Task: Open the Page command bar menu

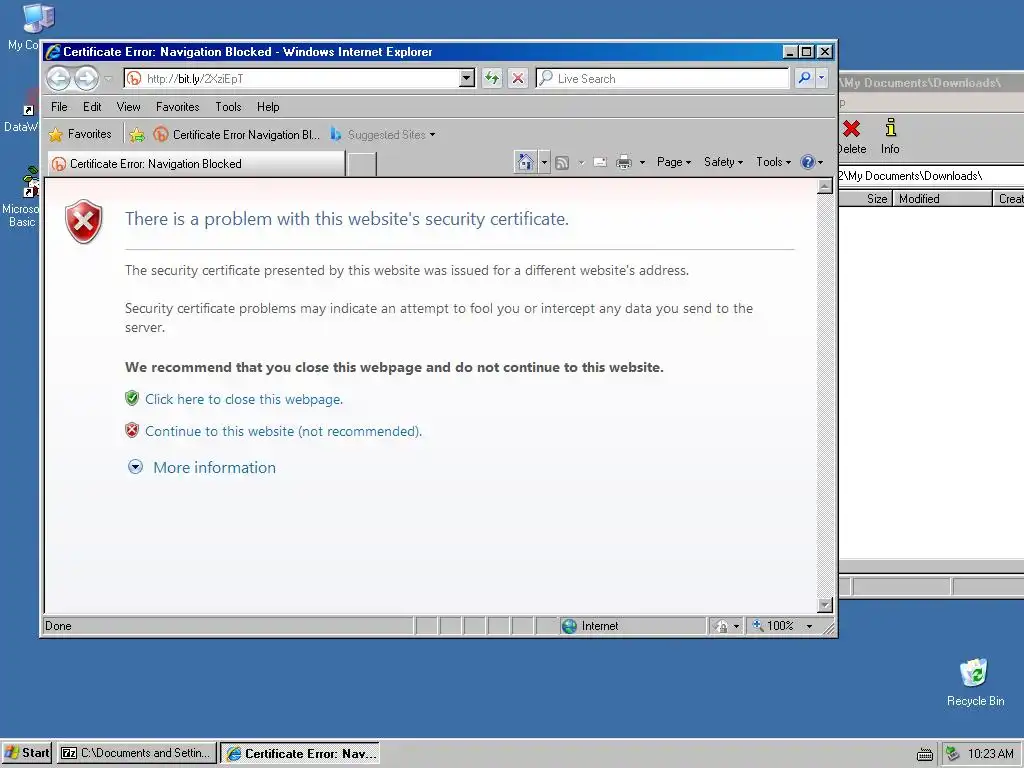Action: (x=674, y=162)
